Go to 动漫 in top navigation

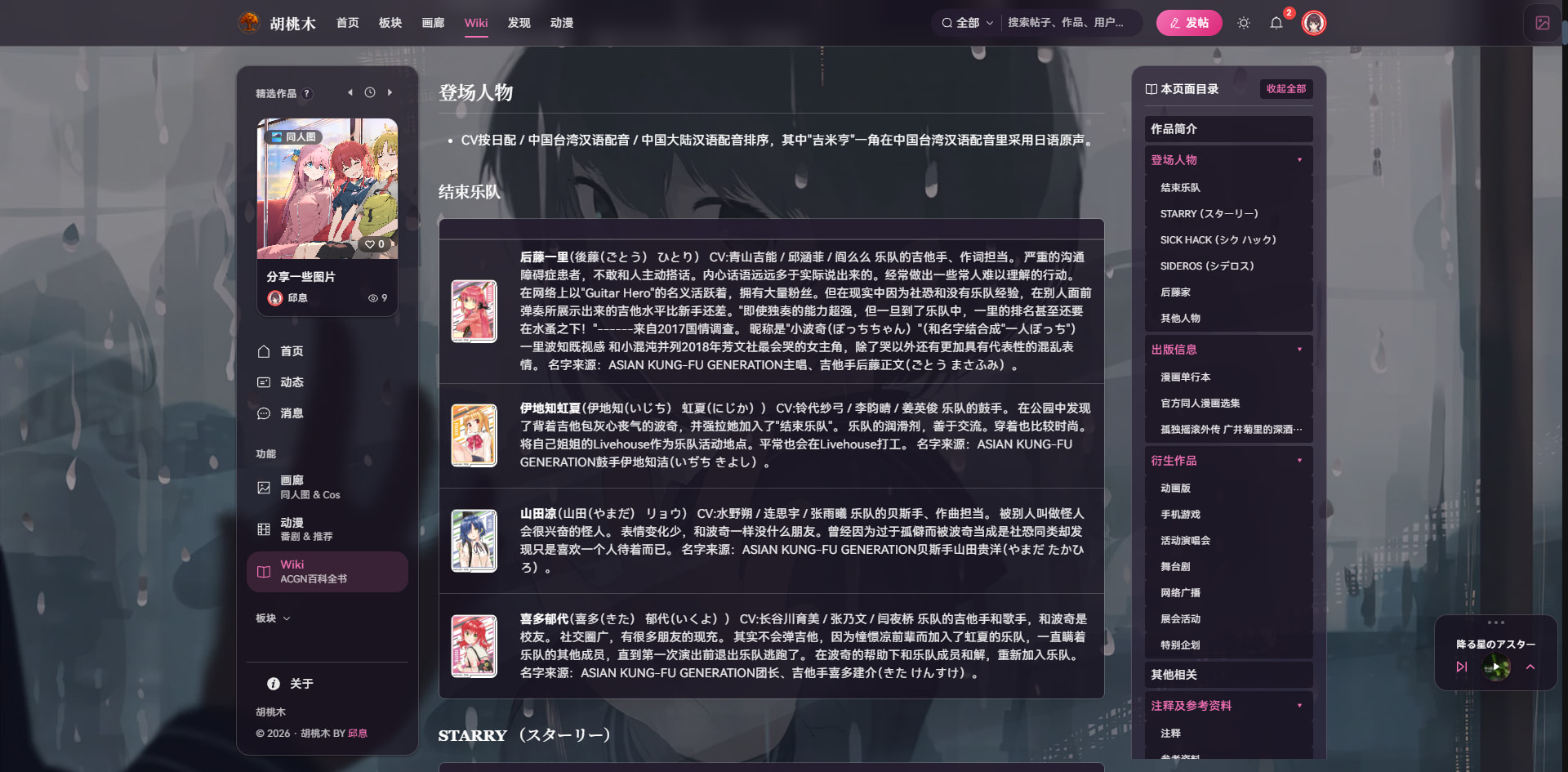[562, 23]
